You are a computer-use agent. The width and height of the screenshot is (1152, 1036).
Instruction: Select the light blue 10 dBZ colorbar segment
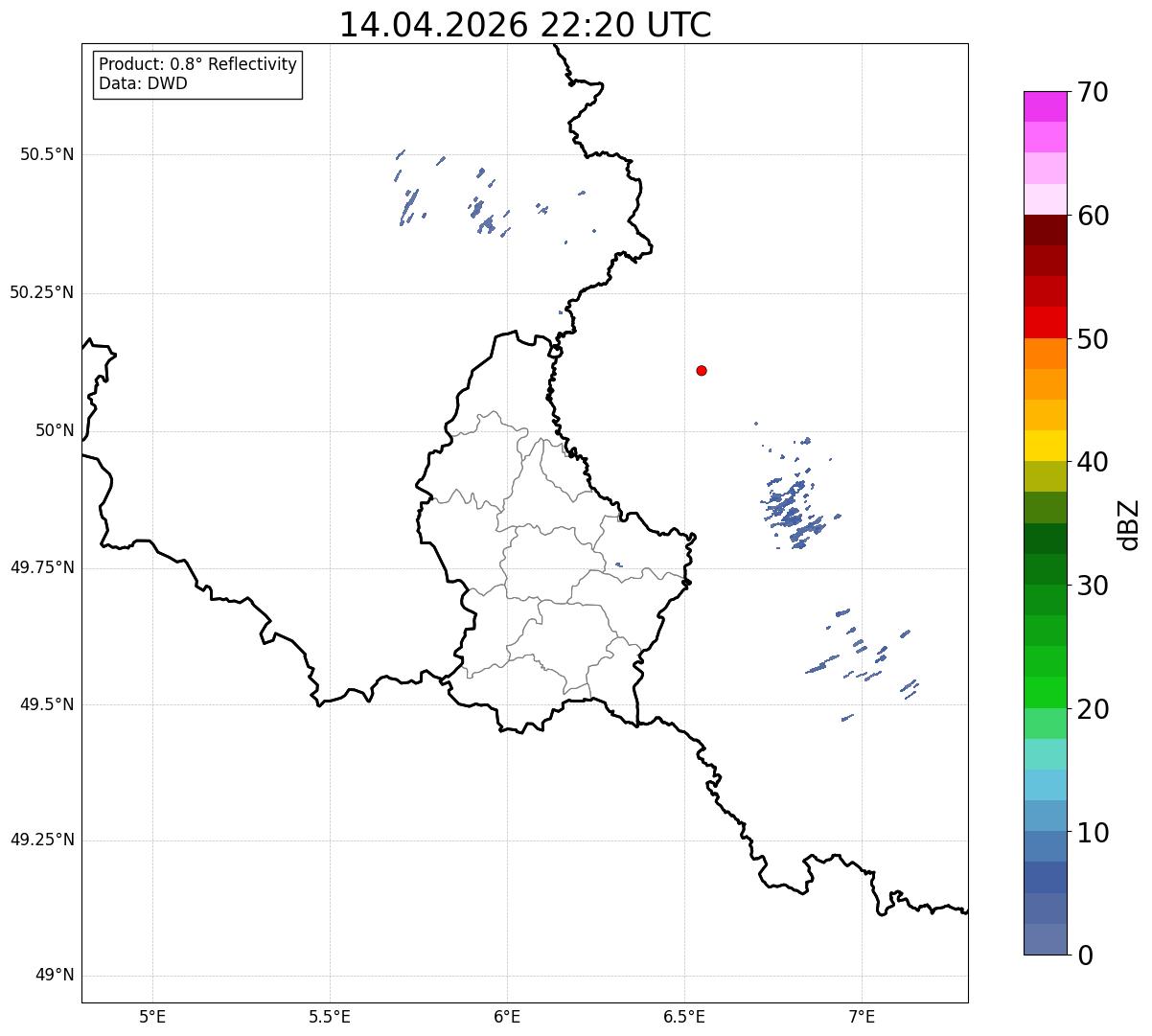click(1045, 816)
